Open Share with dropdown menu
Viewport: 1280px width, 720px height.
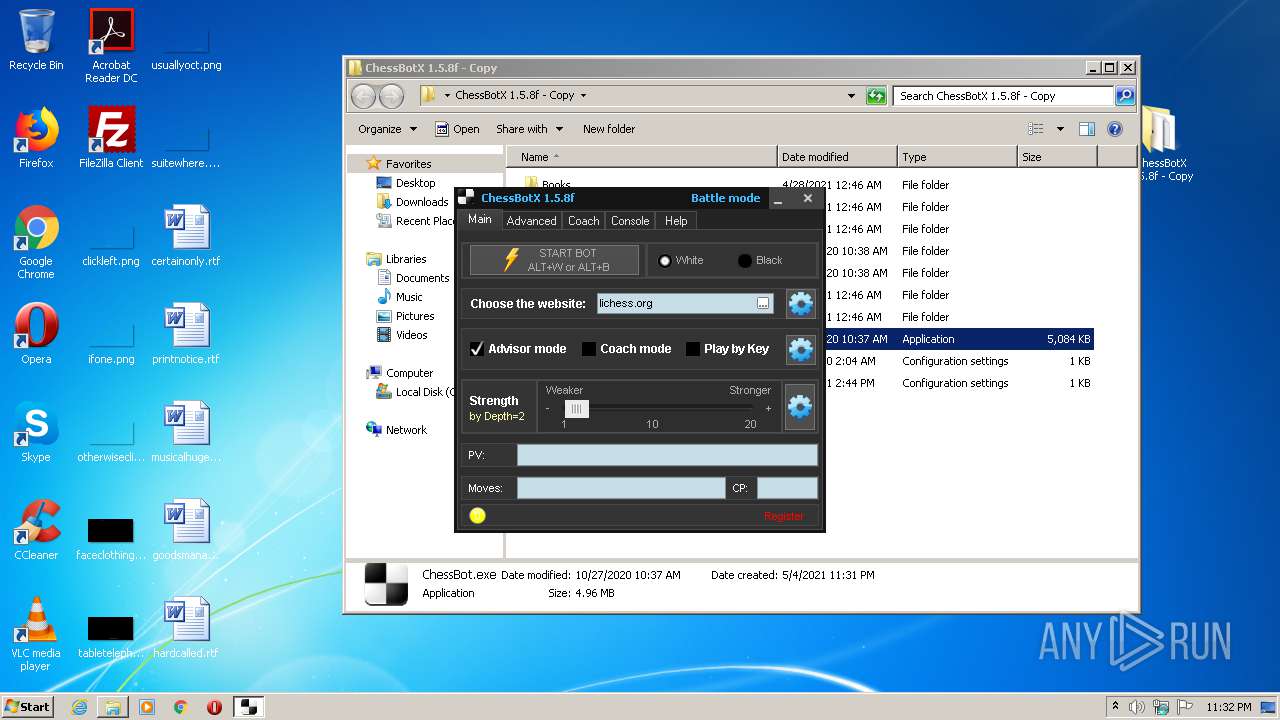(529, 129)
